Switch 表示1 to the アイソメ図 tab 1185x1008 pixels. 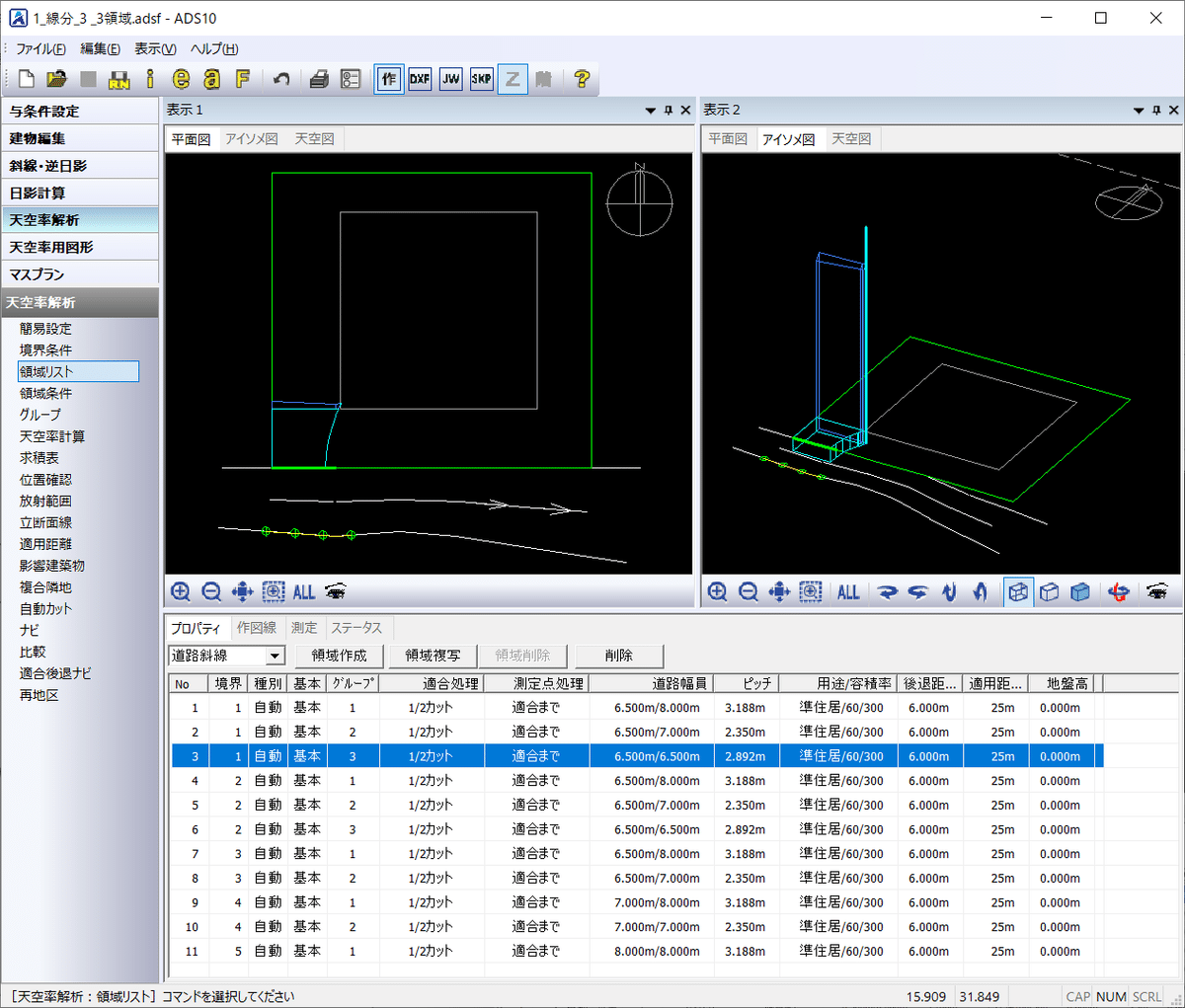(x=252, y=139)
